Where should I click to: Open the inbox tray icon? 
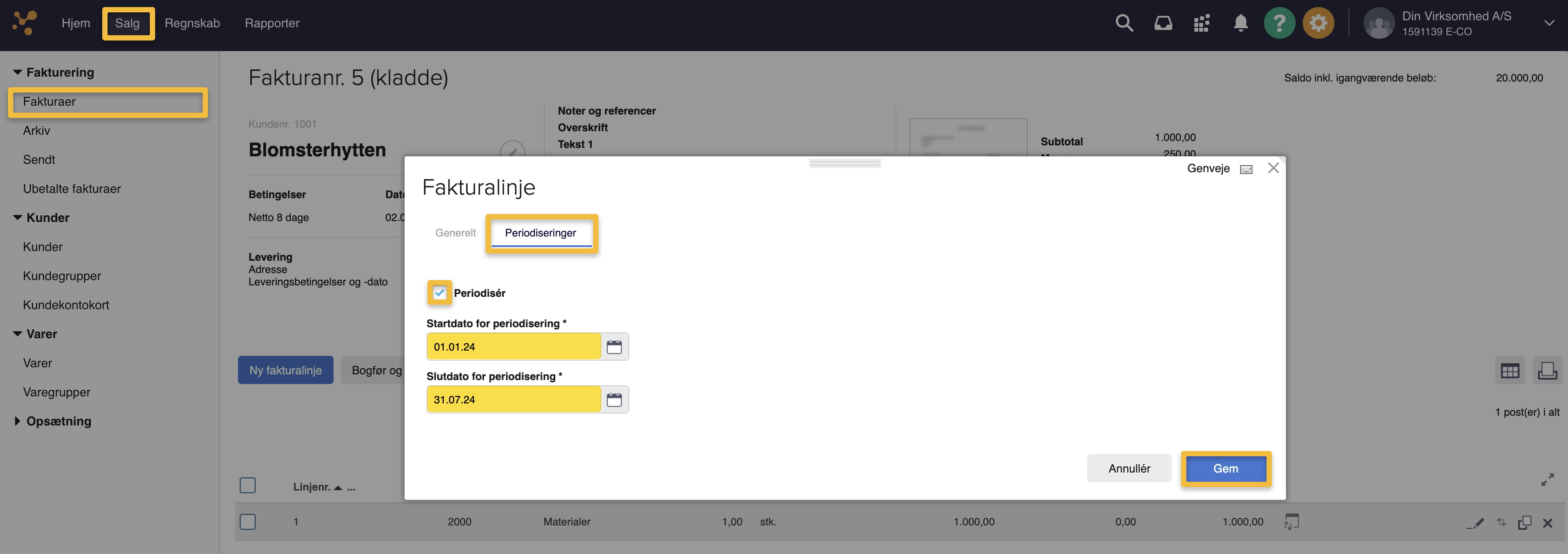1163,23
